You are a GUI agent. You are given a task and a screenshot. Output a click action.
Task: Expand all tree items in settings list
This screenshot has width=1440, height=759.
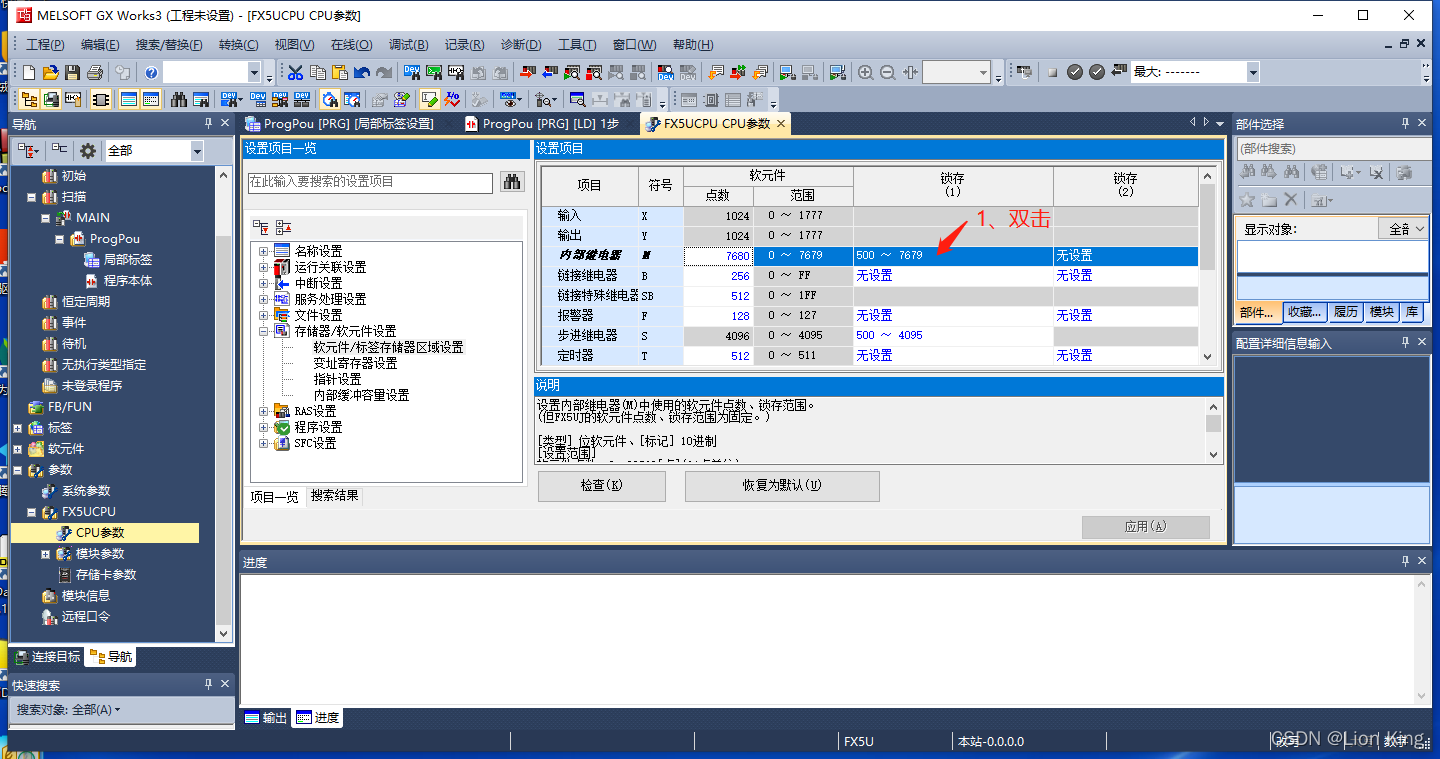pos(260,227)
